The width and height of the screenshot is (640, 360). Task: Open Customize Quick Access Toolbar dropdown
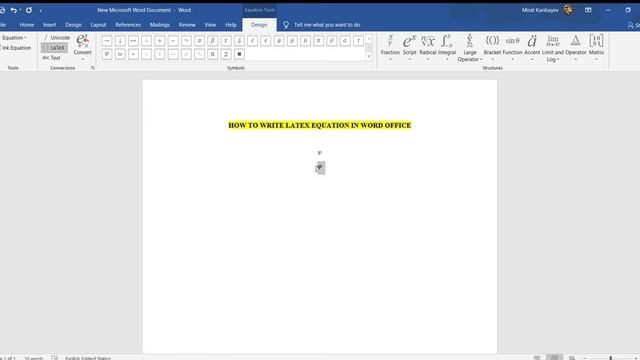[41, 11]
